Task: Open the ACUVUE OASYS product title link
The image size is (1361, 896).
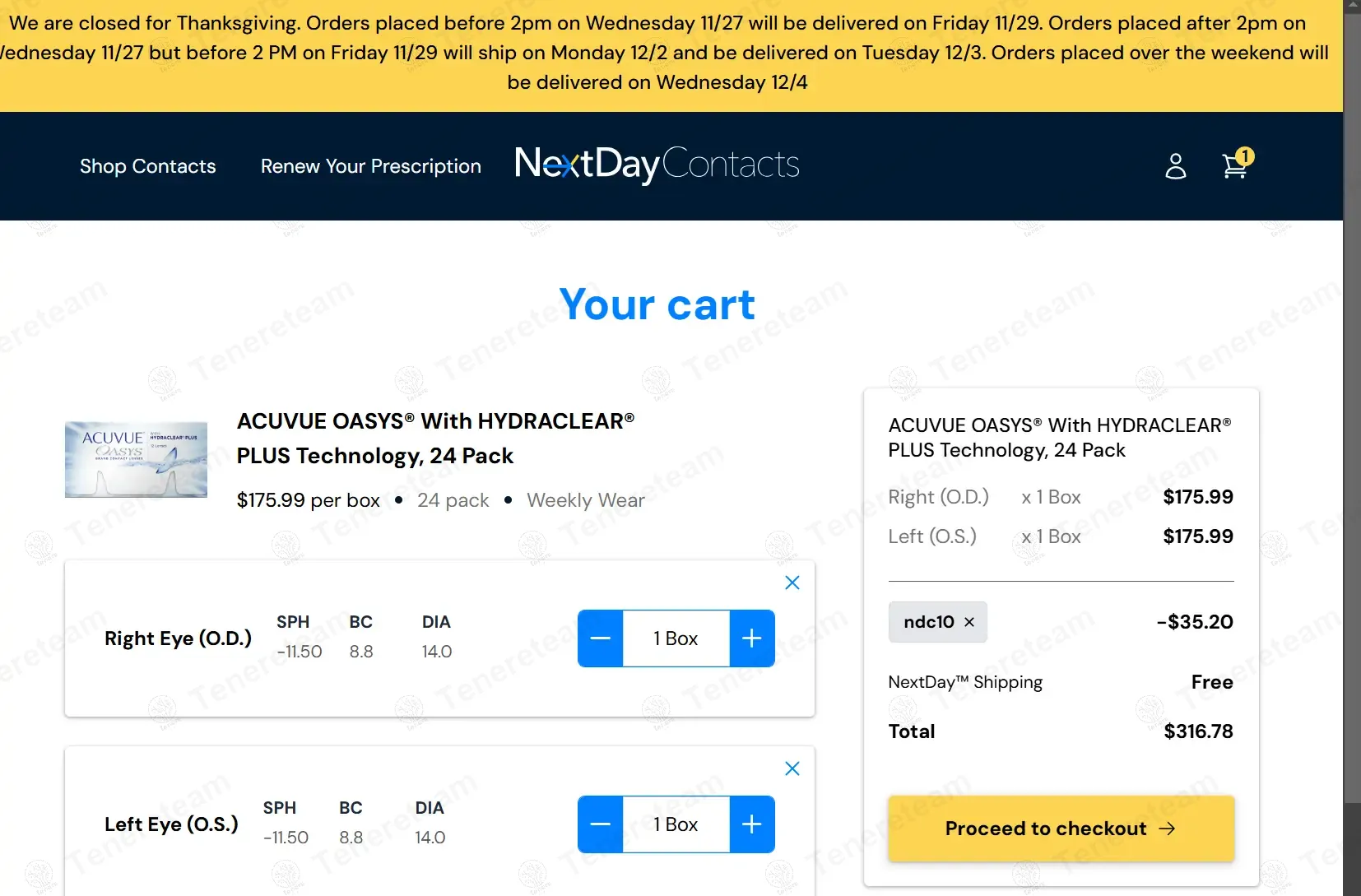Action: [x=435, y=438]
